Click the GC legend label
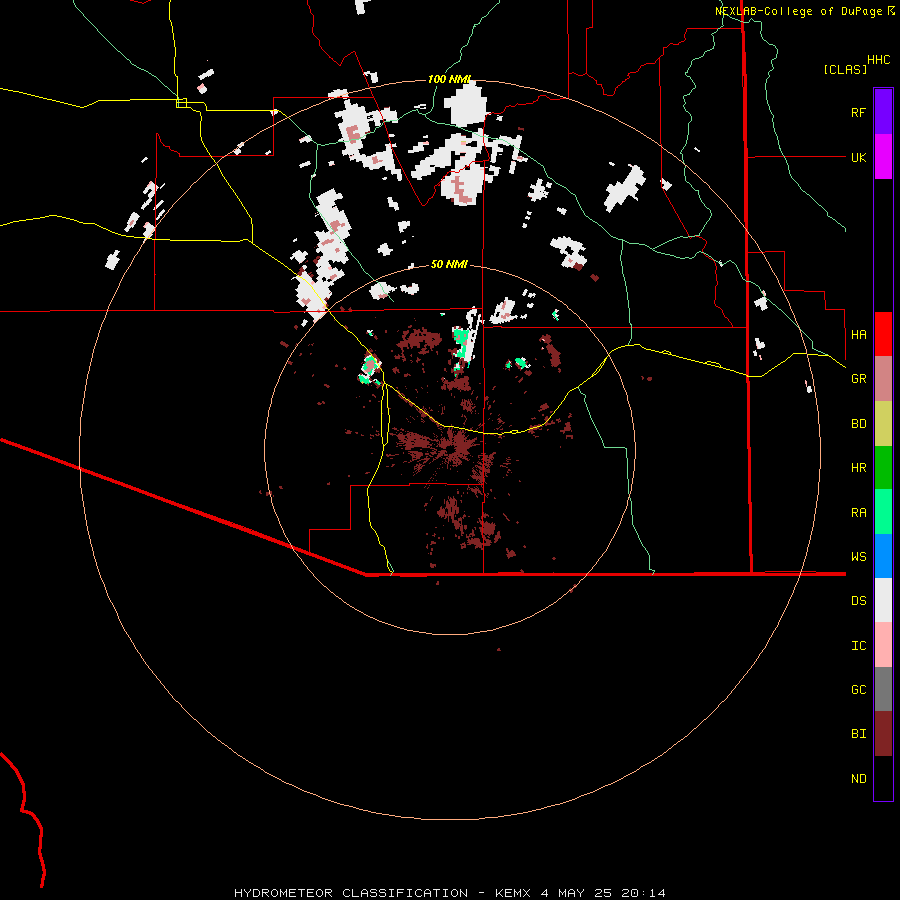 pos(858,689)
